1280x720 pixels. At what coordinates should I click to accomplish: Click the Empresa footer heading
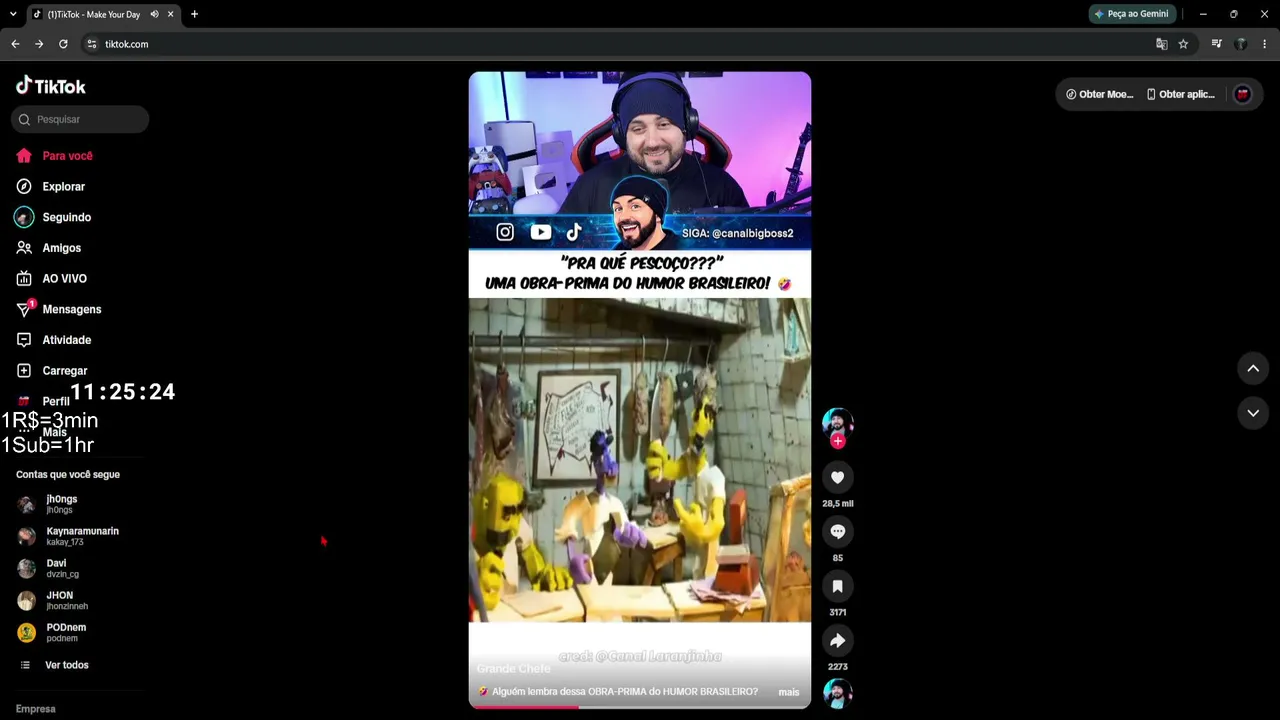click(36, 709)
